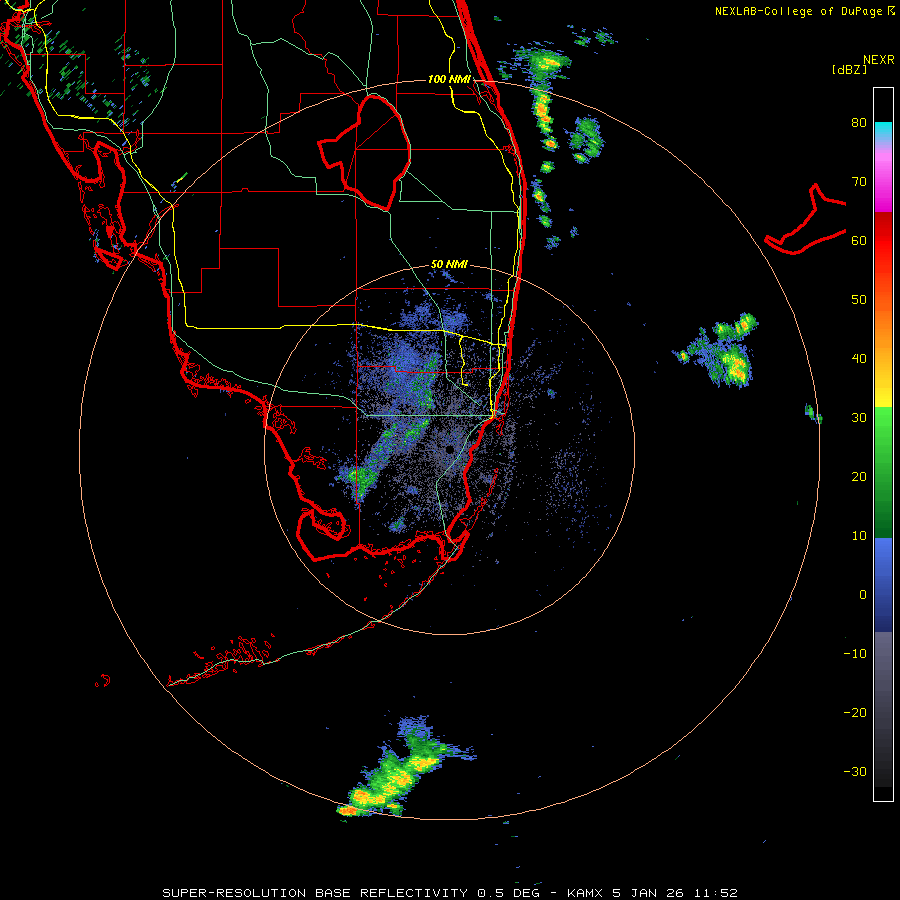Click the 11:52 timestamp in the caption
Viewport: 900px width, 900px height.
click(x=715, y=893)
